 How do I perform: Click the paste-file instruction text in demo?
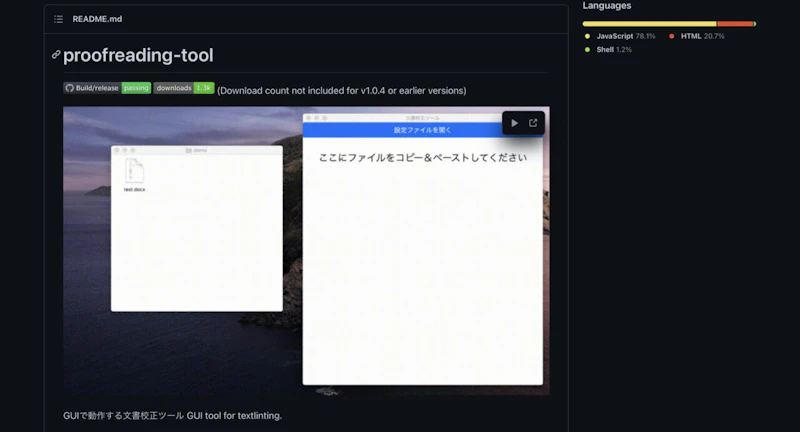(x=423, y=158)
